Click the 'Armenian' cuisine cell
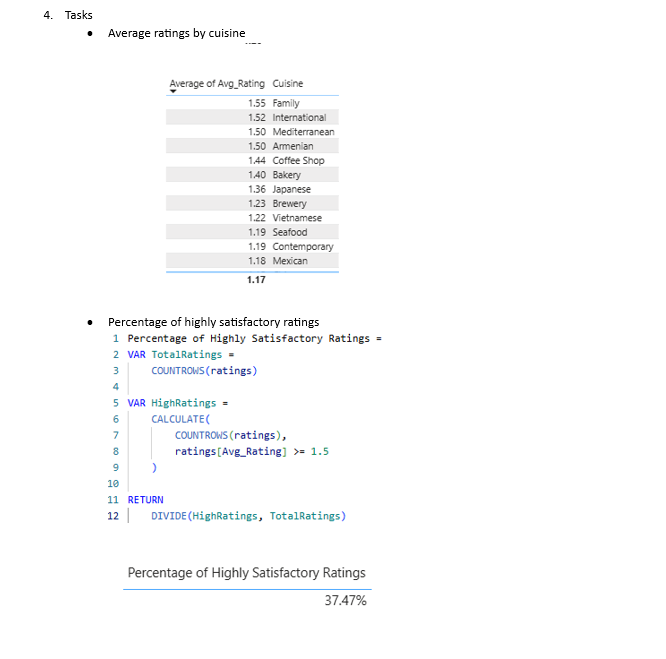 [293, 146]
